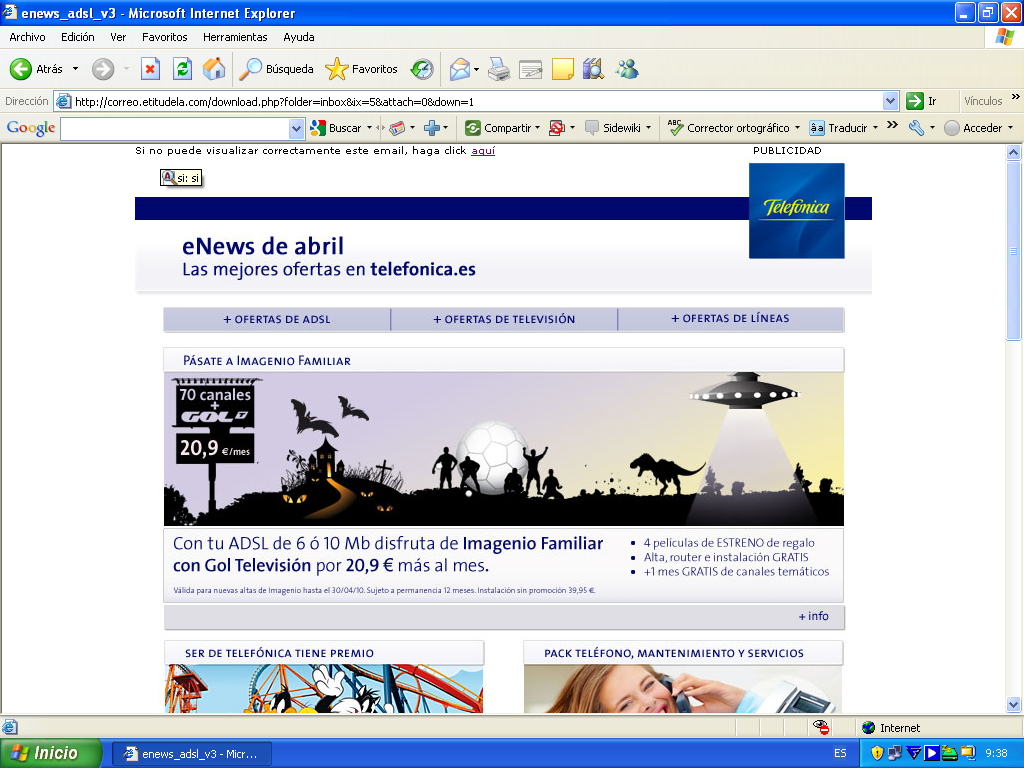1024x768 pixels.
Task: Go to the Home page icon
Action: click(x=214, y=69)
